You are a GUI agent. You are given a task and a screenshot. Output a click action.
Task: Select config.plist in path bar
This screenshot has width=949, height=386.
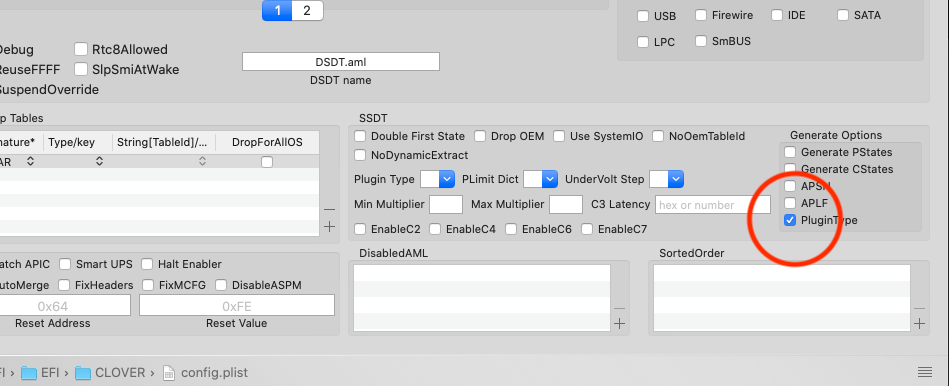tap(206, 373)
